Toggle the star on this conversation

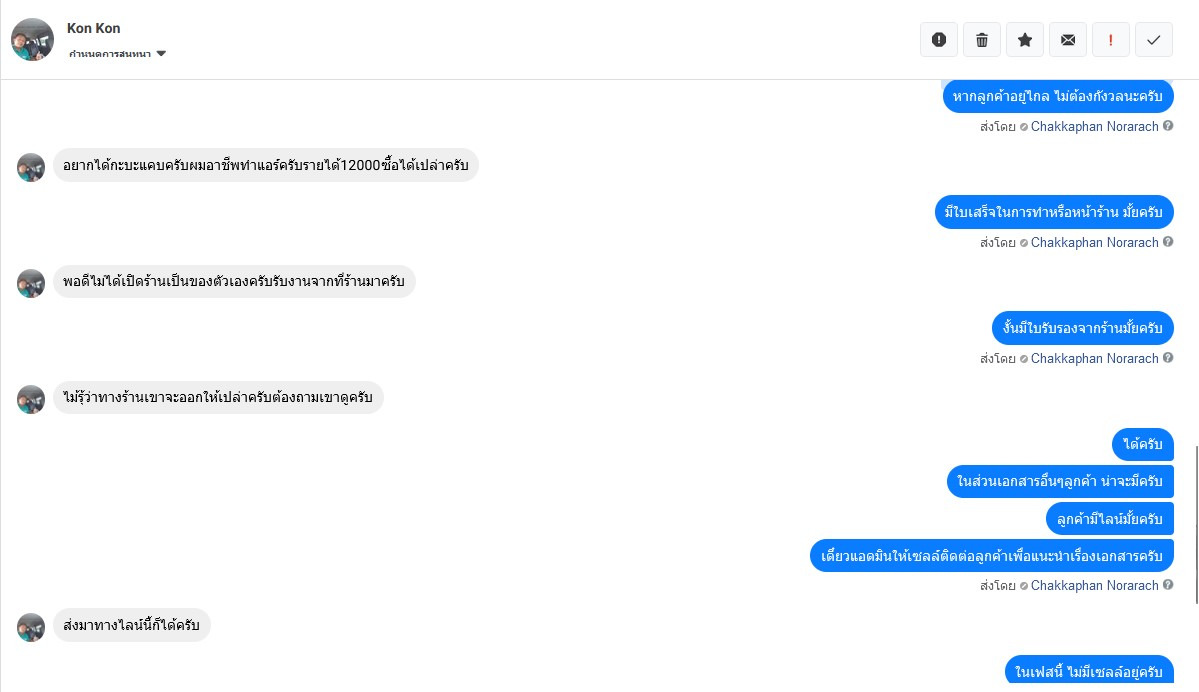tap(1025, 40)
